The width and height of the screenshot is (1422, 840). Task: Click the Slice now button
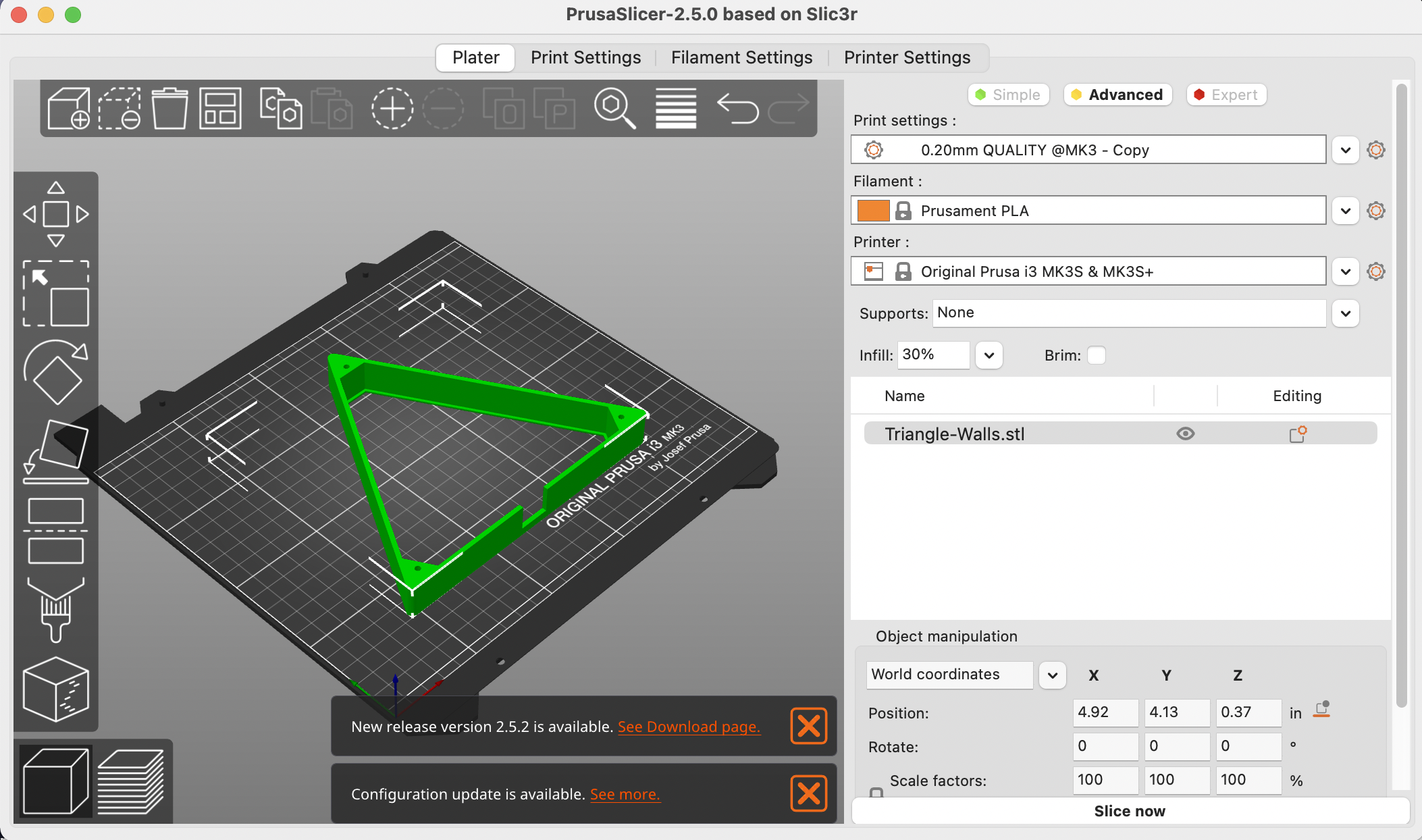pyautogui.click(x=1130, y=811)
